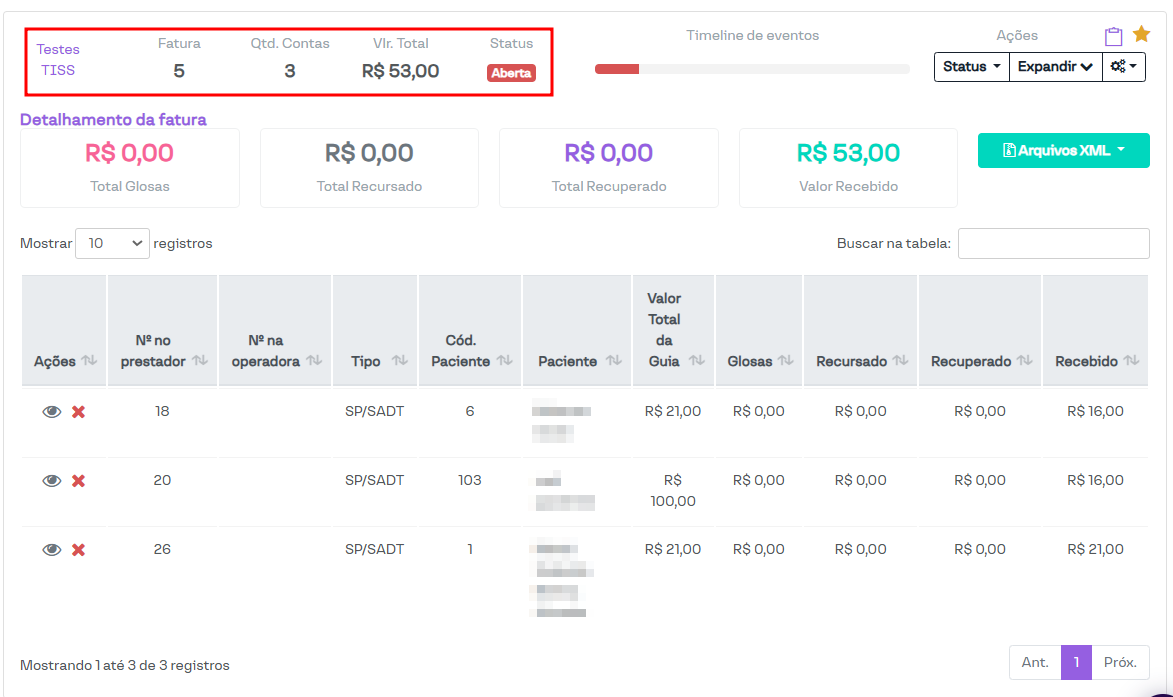Open the Status dropdown button
1173x697 pixels.
(x=971, y=67)
